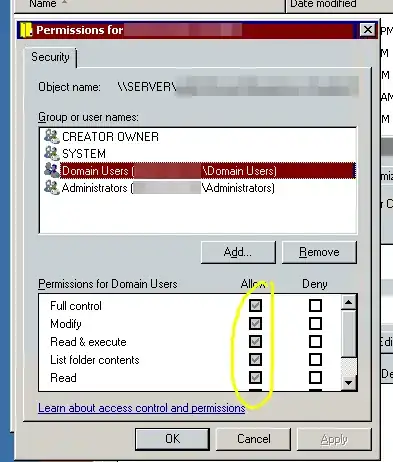Click permissions list scroll down arrow

coord(349,382)
